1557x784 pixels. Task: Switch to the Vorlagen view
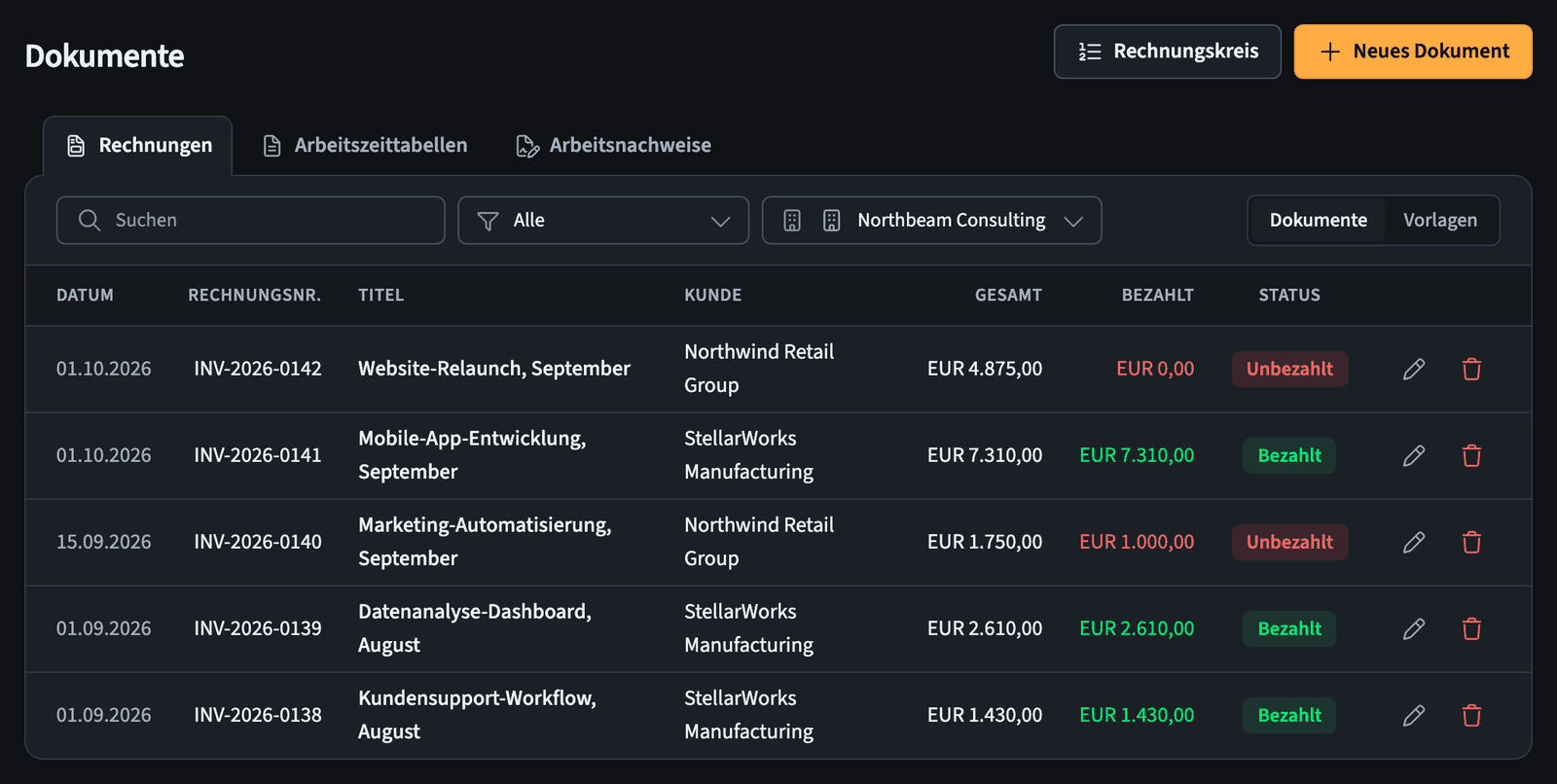1440,221
